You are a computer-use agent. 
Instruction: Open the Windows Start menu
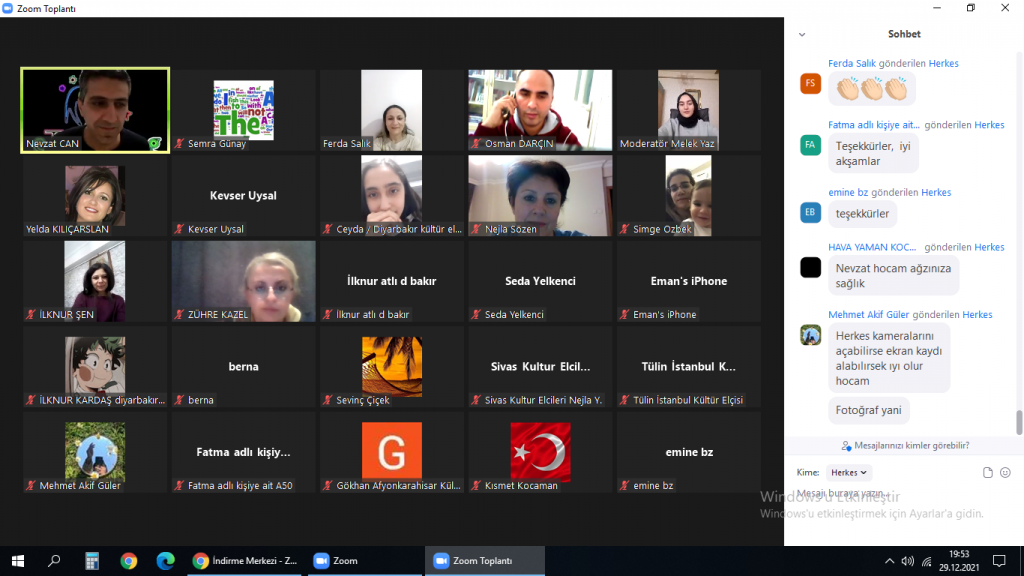click(18, 561)
